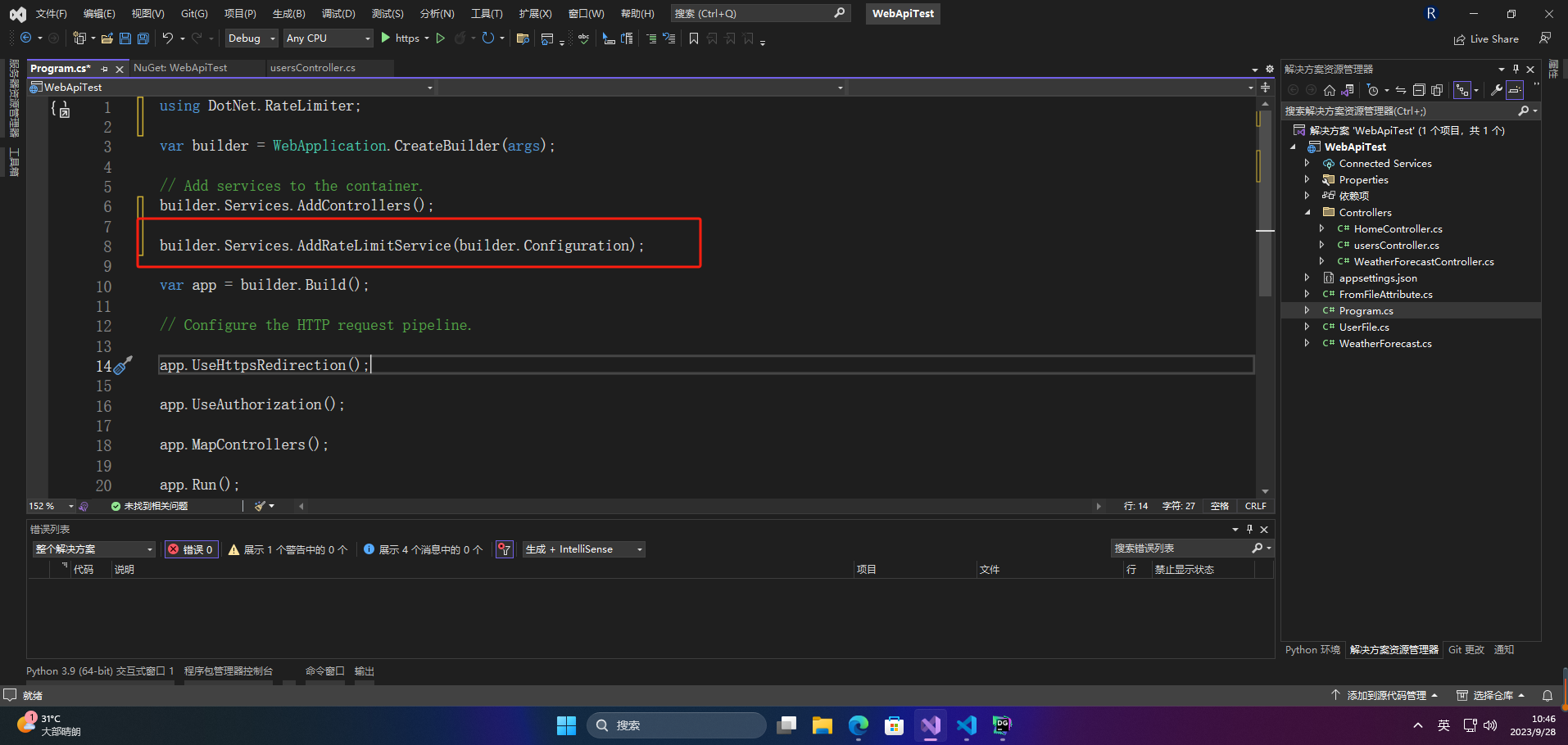
Task: Click the Find in Files folder icon
Action: 523,38
